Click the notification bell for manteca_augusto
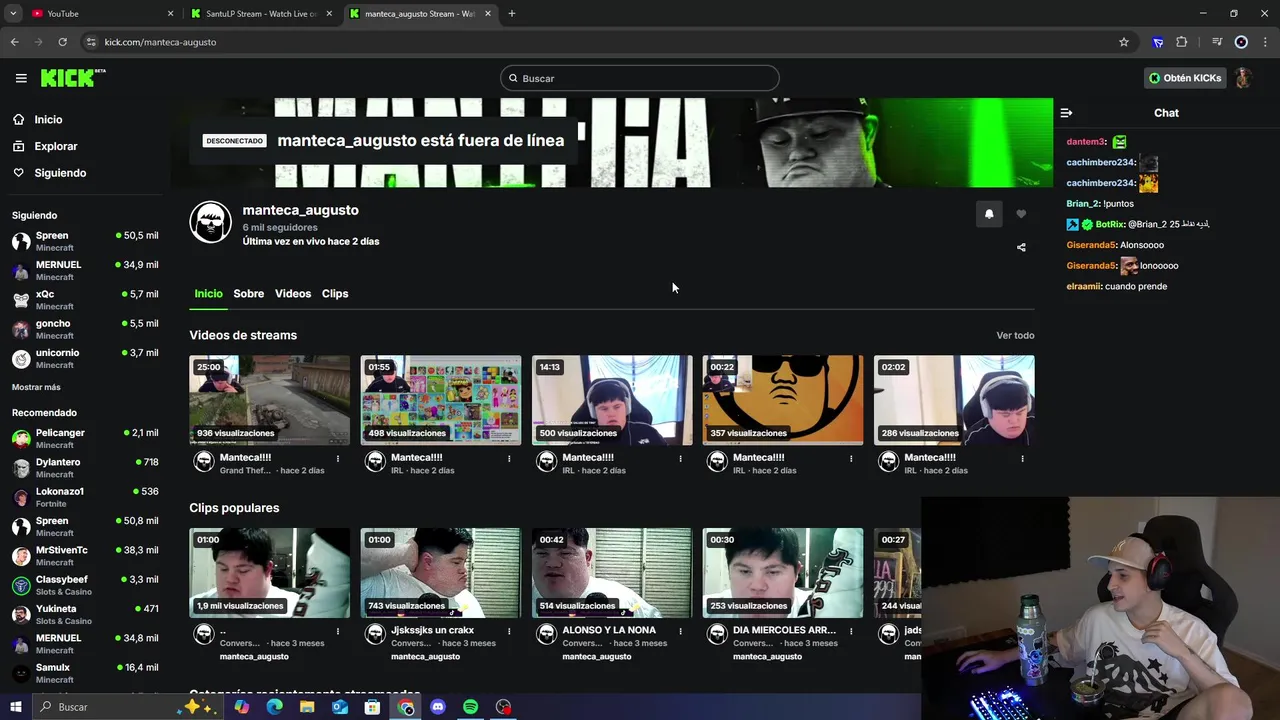Image resolution: width=1280 pixels, height=720 pixels. click(989, 214)
